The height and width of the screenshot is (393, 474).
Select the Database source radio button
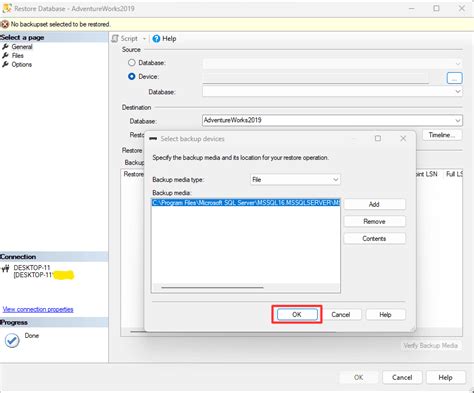point(132,63)
